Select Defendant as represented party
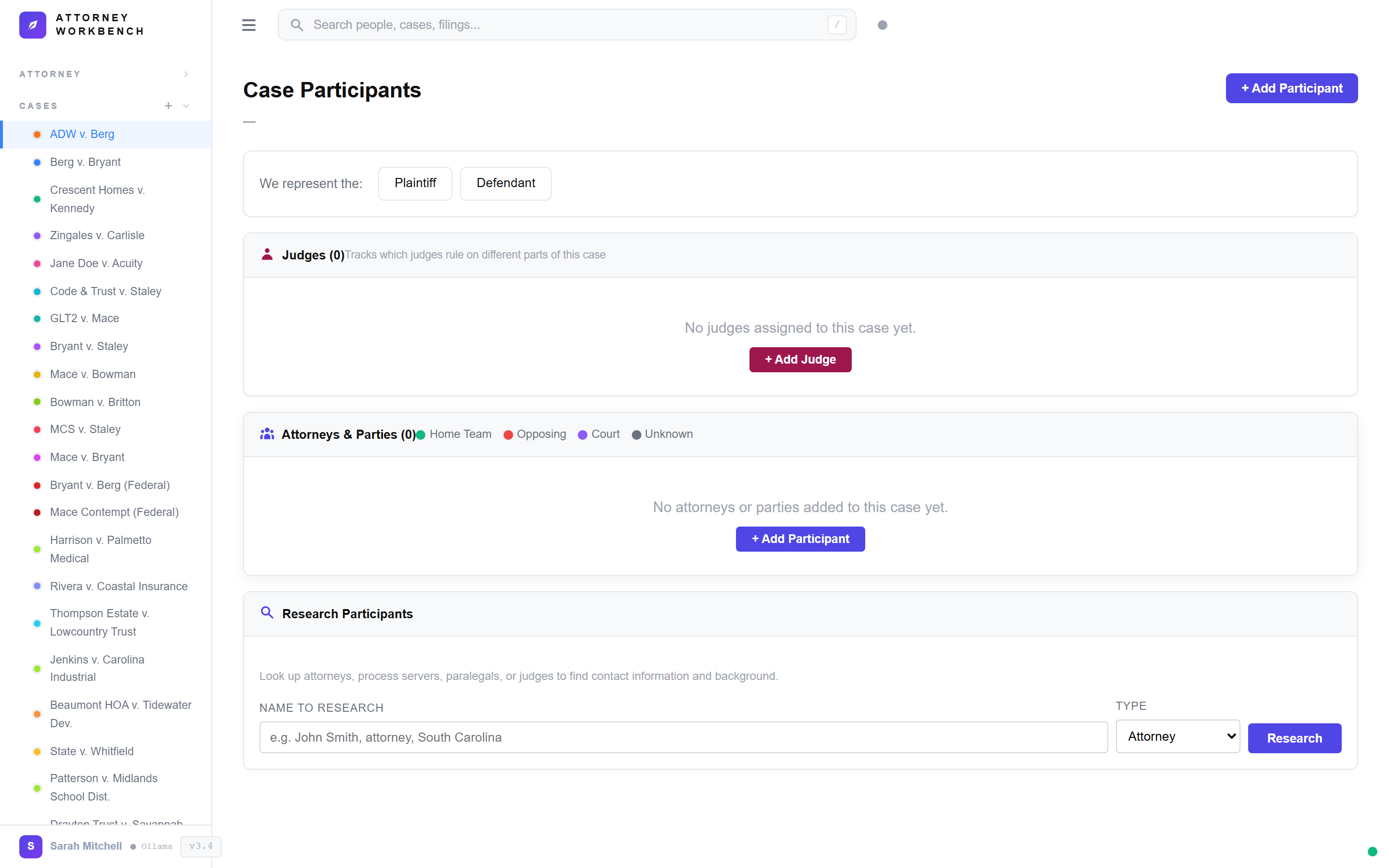 point(505,183)
